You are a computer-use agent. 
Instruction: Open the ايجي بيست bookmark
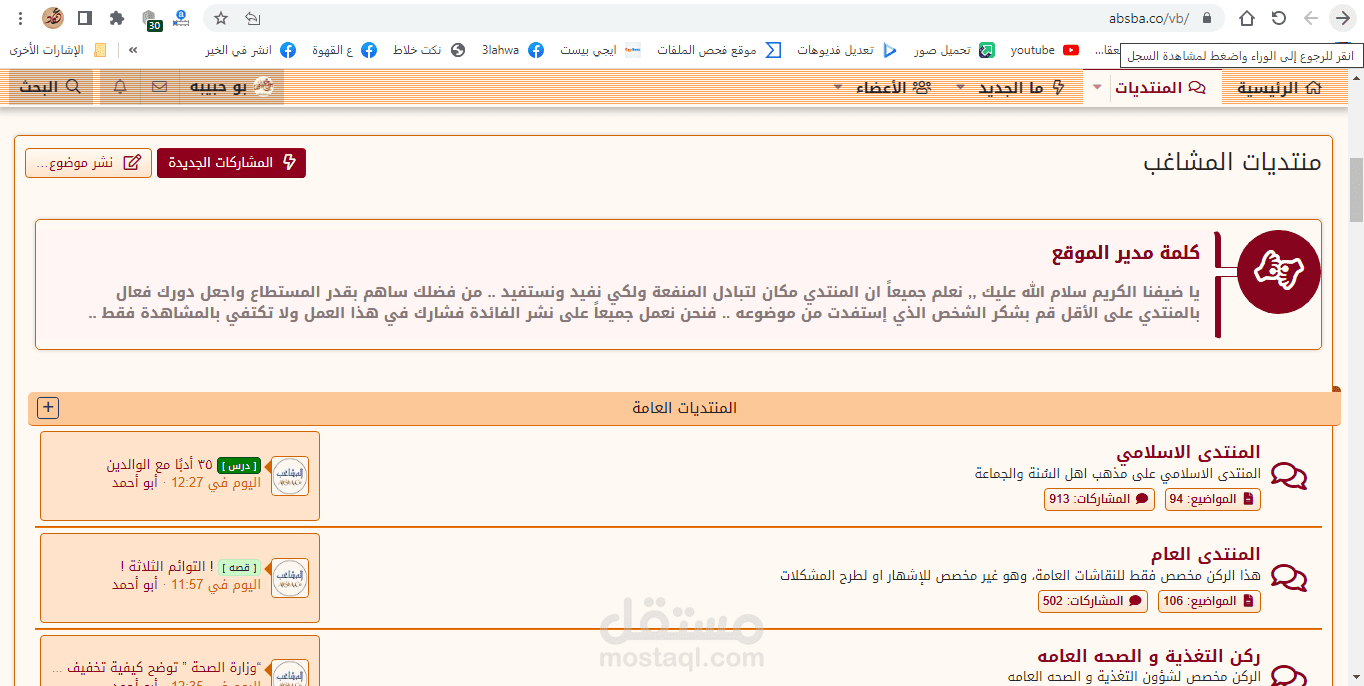(601, 50)
